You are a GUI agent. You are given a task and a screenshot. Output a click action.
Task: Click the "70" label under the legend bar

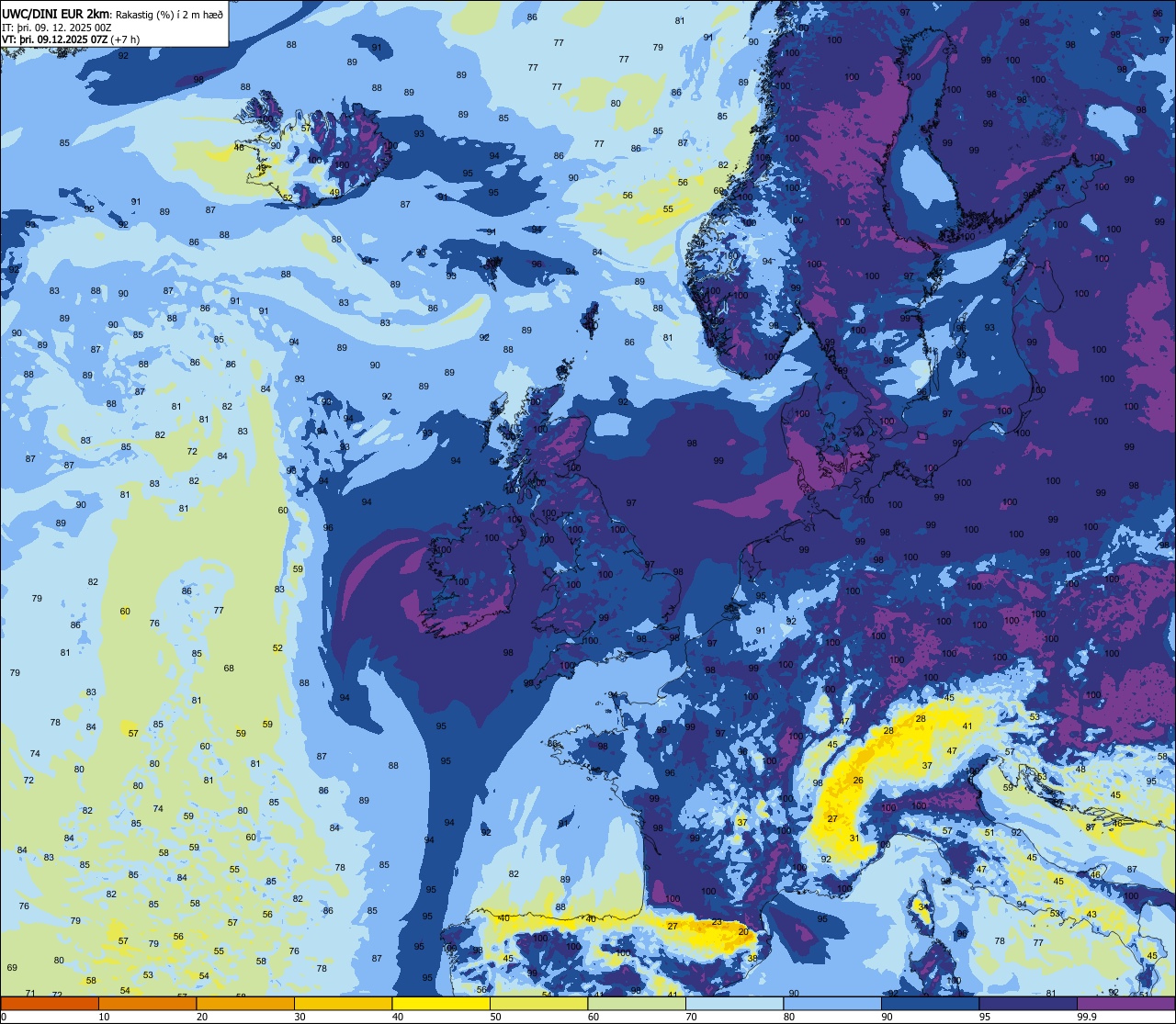click(x=692, y=1017)
